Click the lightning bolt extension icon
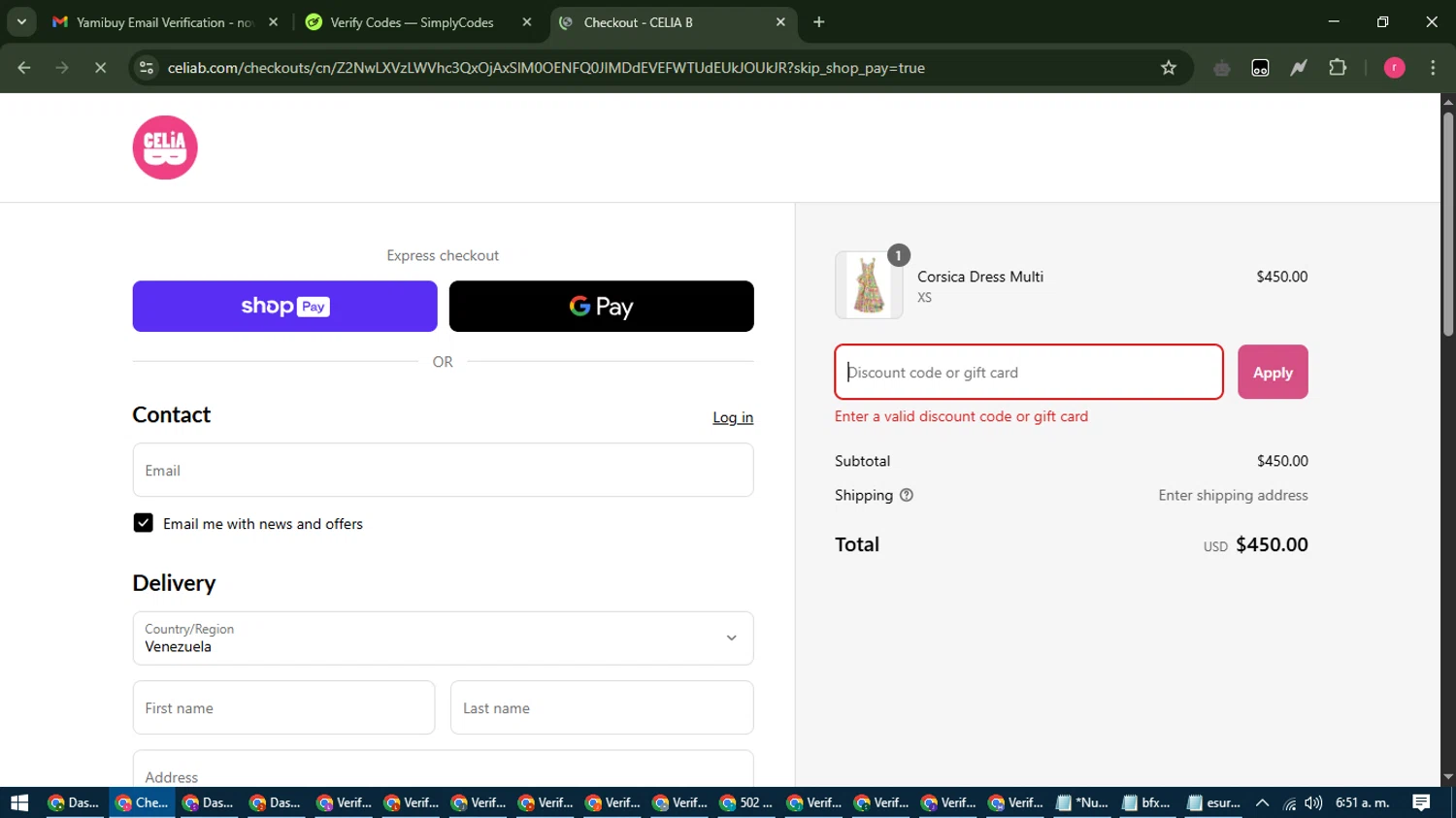The height and width of the screenshot is (818, 1456). [x=1299, y=68]
